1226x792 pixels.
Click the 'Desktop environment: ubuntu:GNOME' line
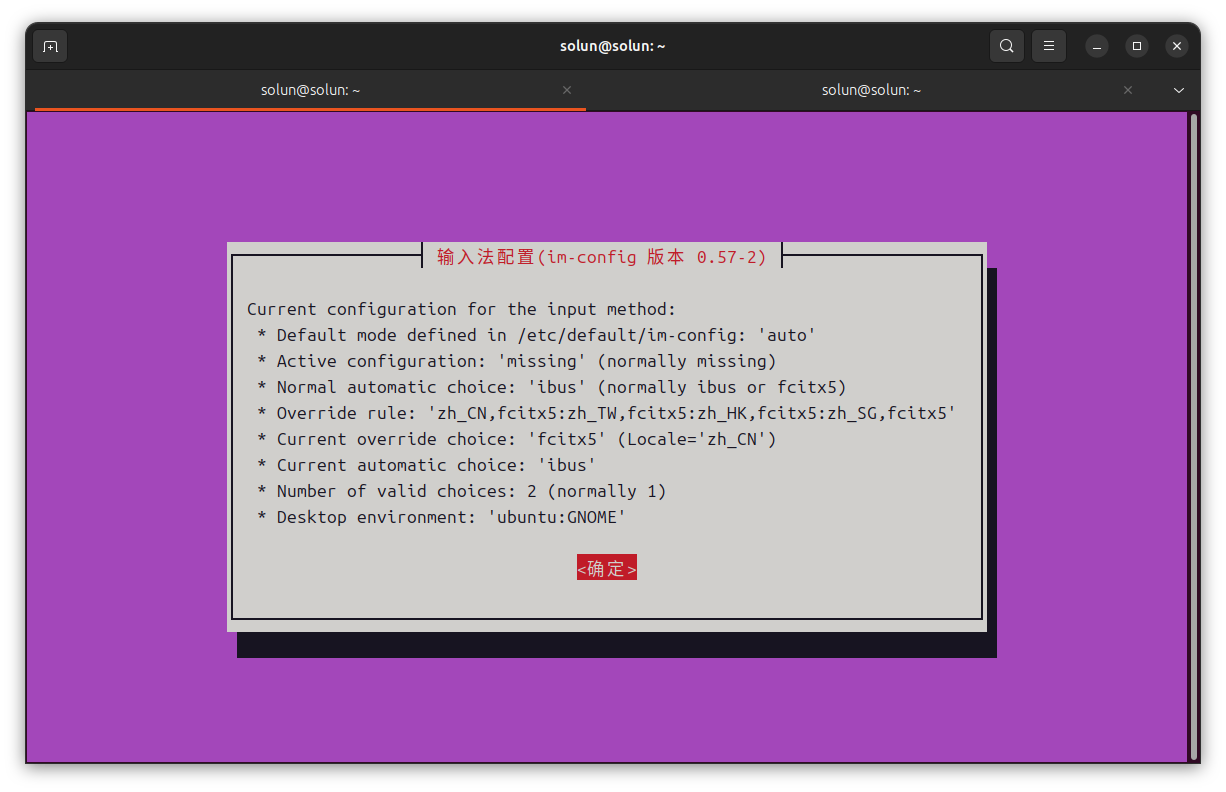442,517
